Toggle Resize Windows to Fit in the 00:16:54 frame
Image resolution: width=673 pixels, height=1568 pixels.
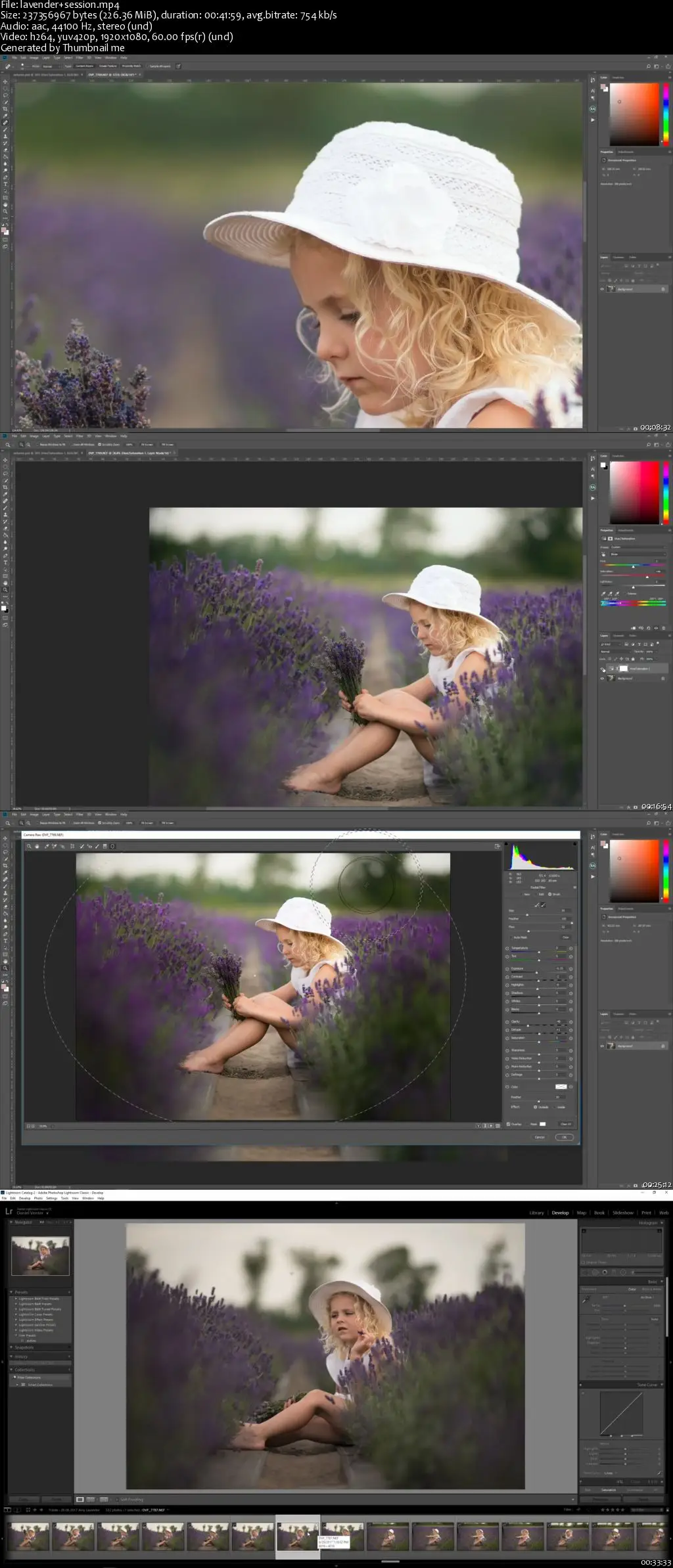(51, 445)
